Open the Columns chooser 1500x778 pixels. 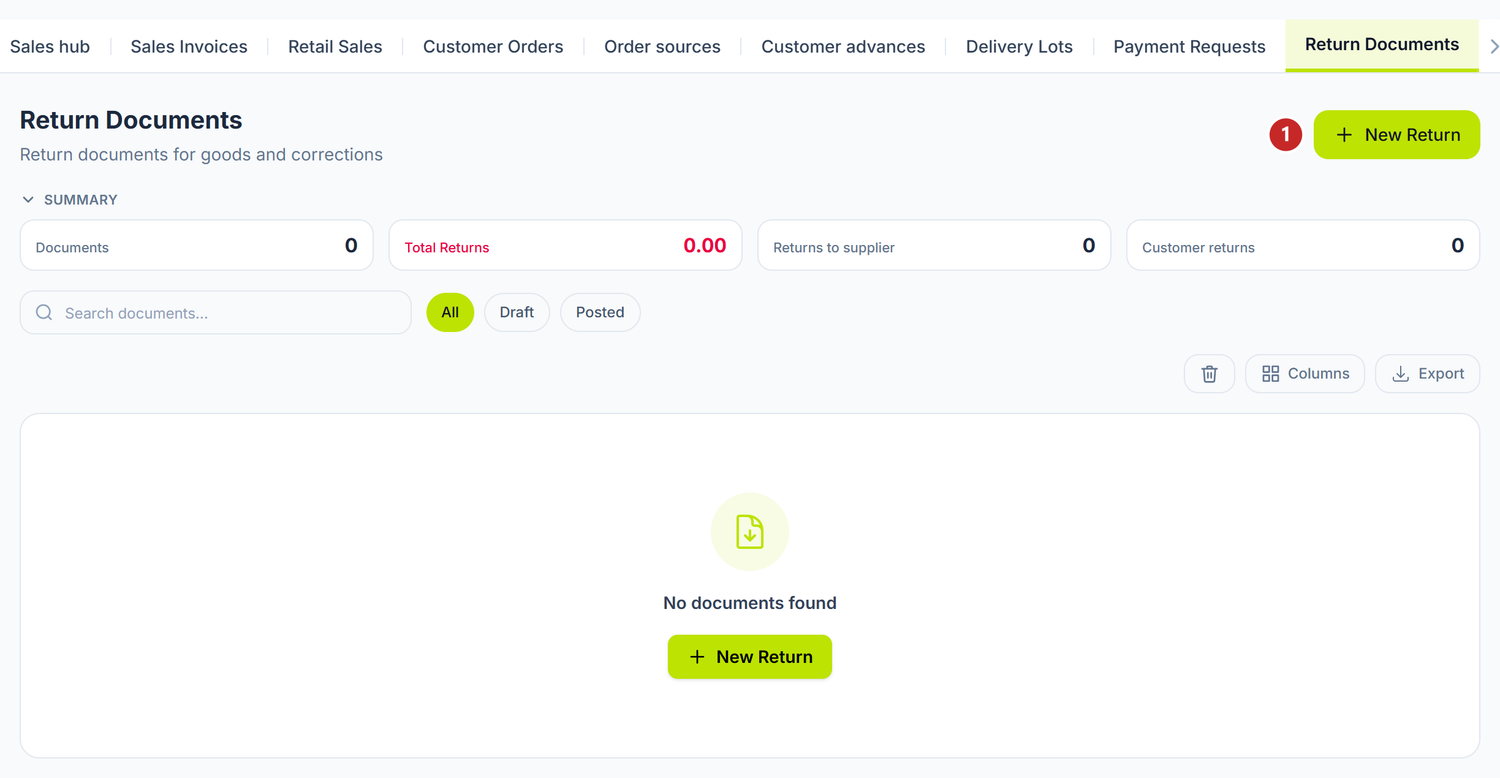(x=1305, y=374)
